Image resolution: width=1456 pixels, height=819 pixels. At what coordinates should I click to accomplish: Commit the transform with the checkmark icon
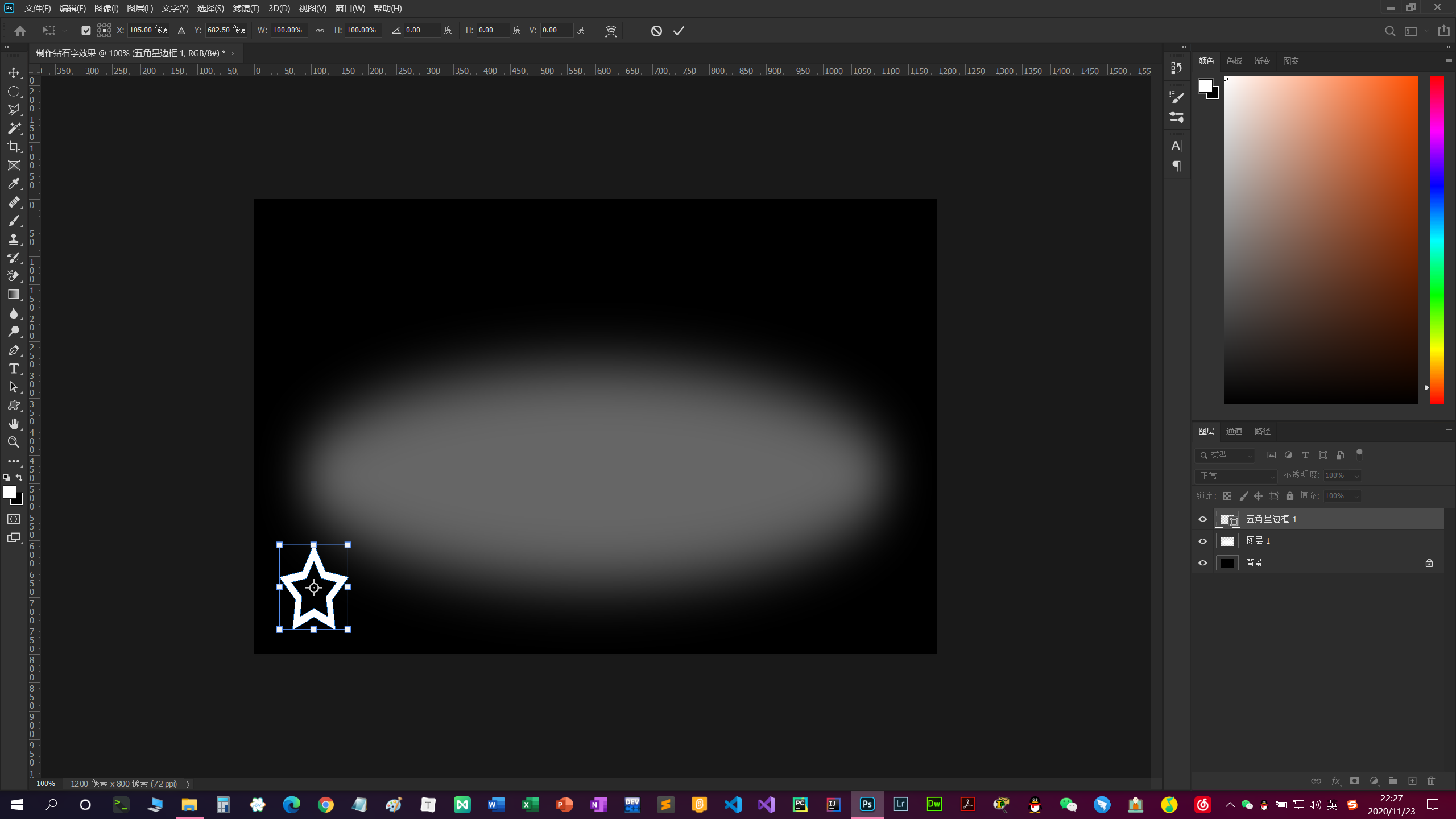[679, 31]
